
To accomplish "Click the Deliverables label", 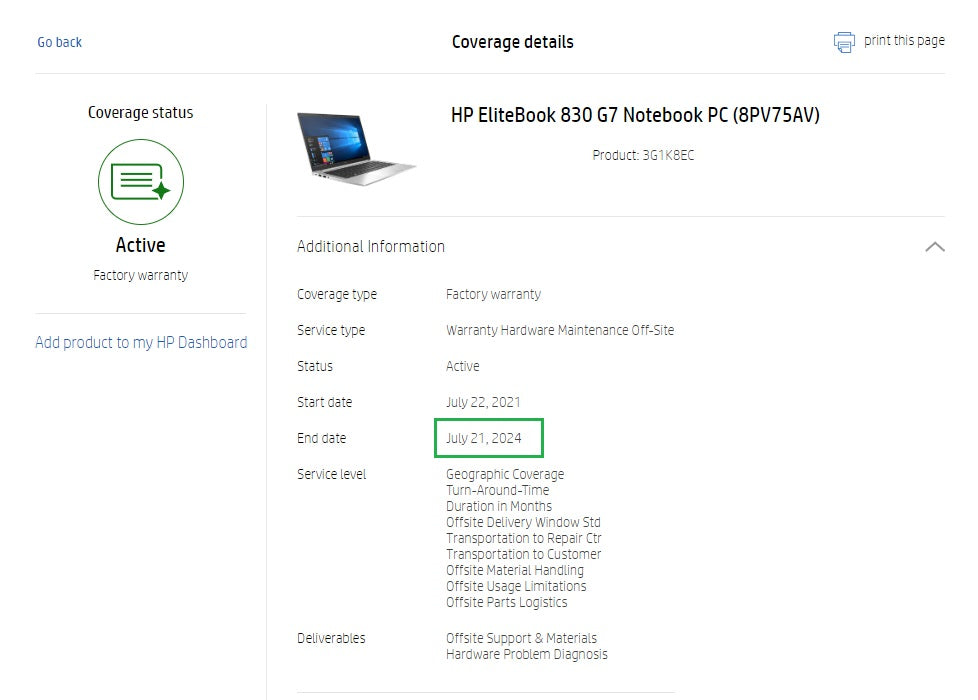I will pos(331,638).
